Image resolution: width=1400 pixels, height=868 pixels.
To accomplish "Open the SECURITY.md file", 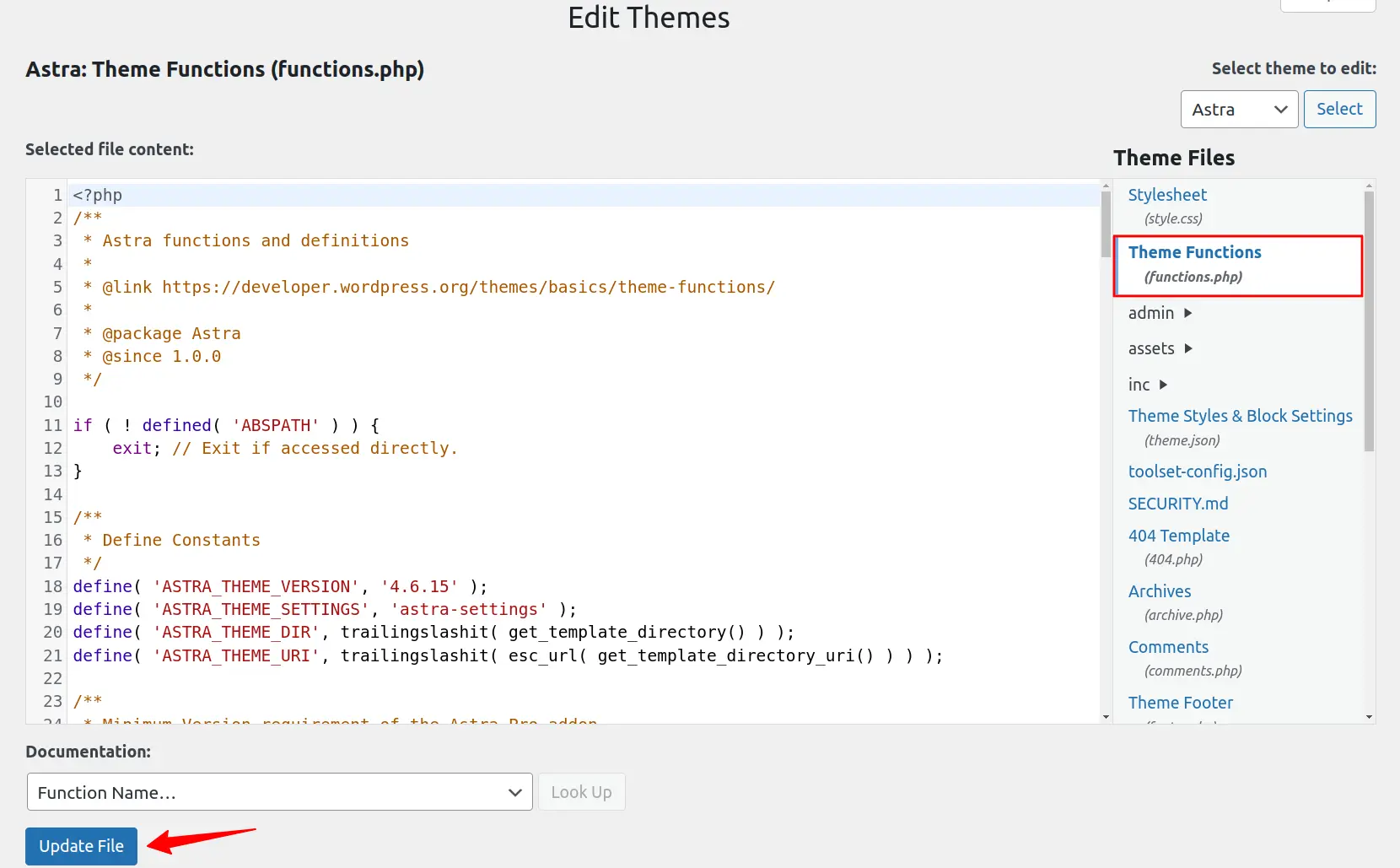I will point(1178,504).
